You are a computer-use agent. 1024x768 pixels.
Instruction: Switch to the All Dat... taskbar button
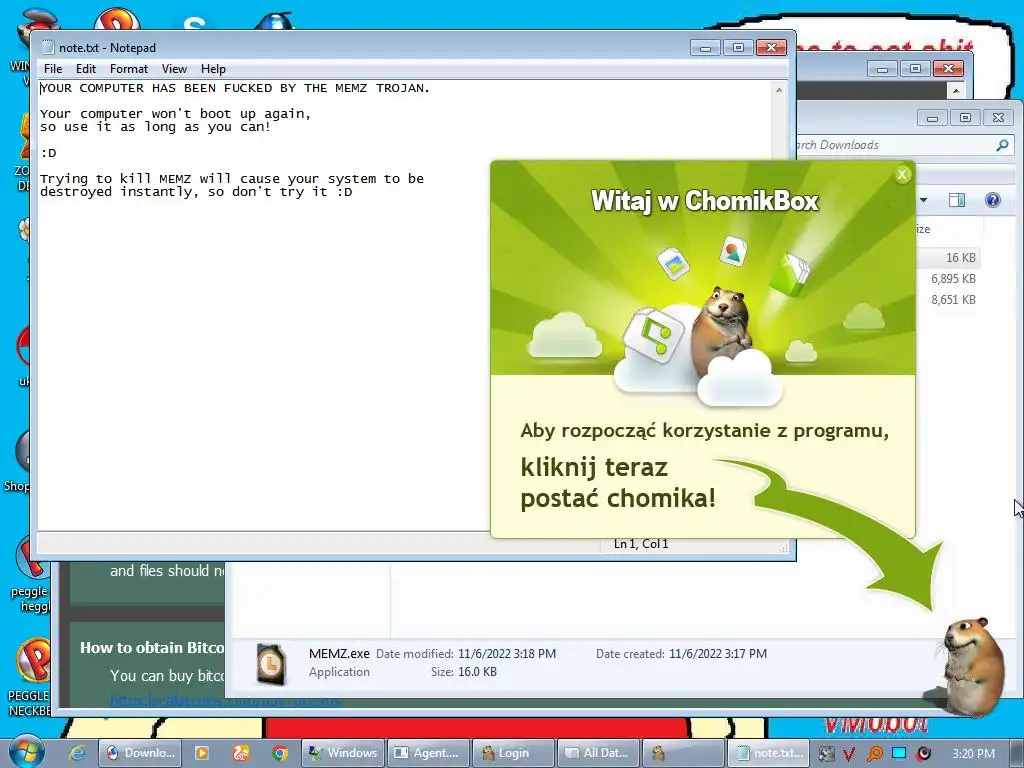(598, 753)
